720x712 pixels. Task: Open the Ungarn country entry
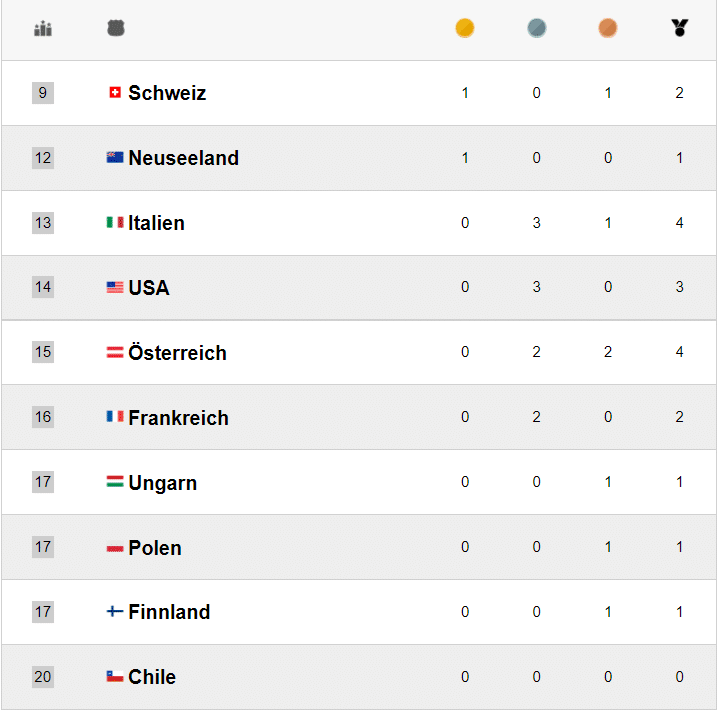[x=162, y=483]
